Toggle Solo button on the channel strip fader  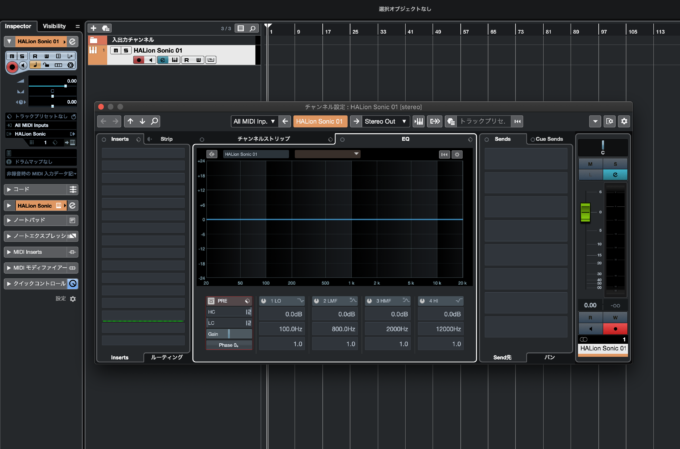[x=615, y=164]
